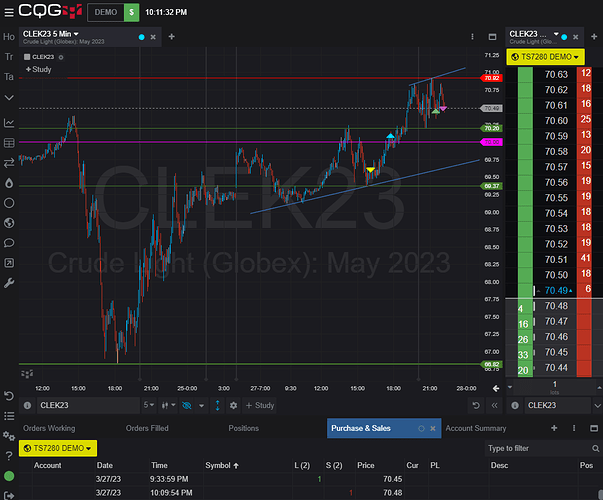Click the + Study button on chart
Image resolution: width=603 pixels, height=500 pixels.
point(38,70)
